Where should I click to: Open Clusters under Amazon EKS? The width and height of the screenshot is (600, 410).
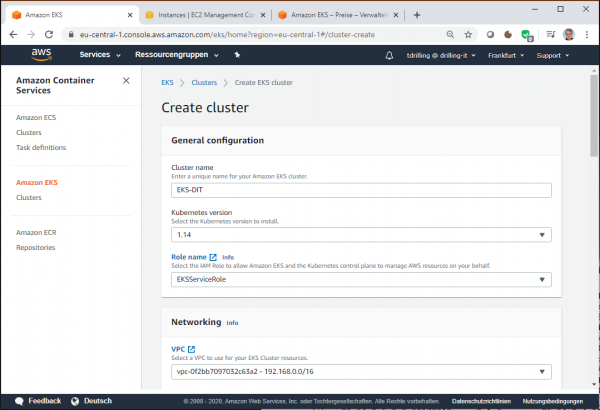click(x=29, y=198)
